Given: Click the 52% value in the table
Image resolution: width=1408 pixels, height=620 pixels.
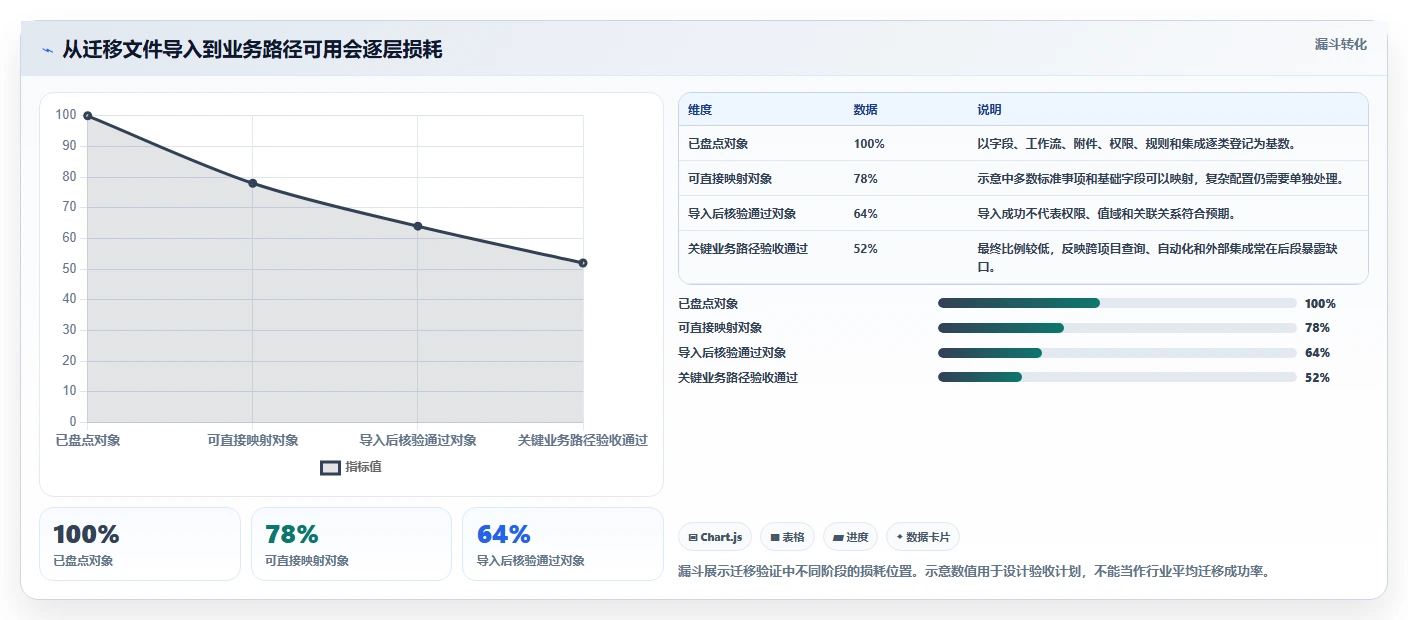Looking at the screenshot, I should 865,249.
